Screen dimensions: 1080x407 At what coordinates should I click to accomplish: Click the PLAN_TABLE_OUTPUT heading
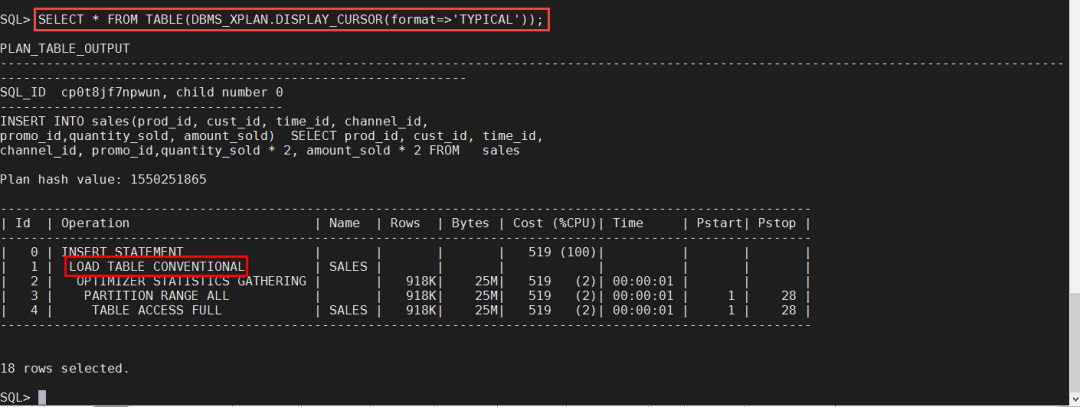tap(65, 48)
